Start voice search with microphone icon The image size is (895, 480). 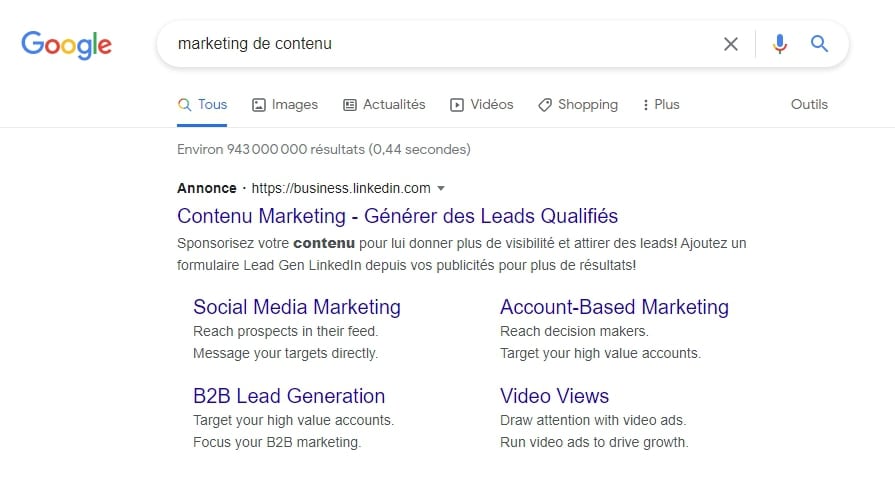(x=780, y=44)
